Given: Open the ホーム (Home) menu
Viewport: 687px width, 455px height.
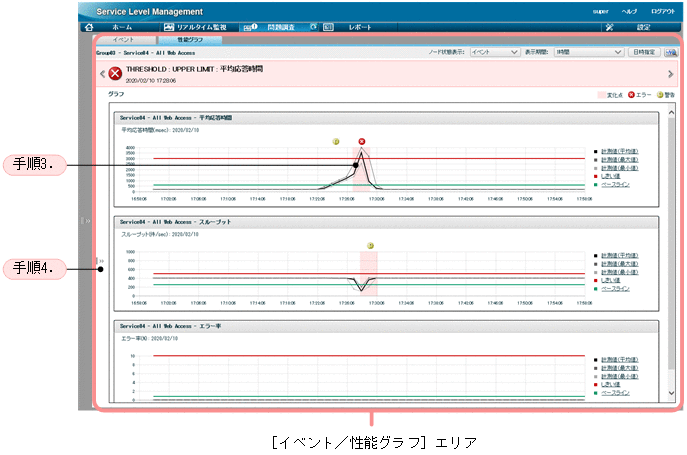Looking at the screenshot, I should (121, 27).
